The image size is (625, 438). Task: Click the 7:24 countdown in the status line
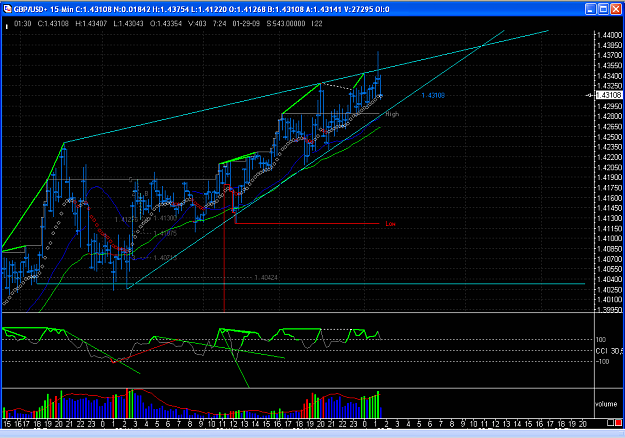click(x=220, y=24)
